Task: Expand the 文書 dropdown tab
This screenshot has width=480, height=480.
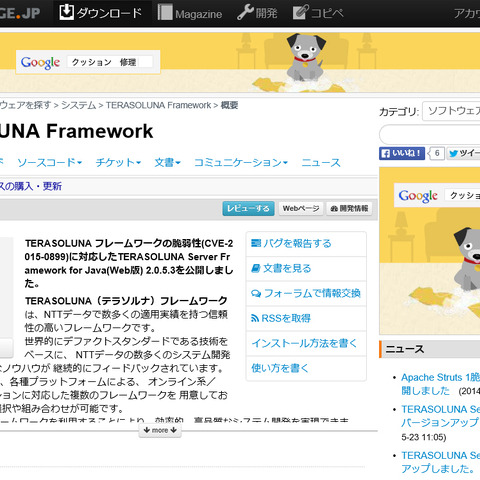Action: [167, 162]
